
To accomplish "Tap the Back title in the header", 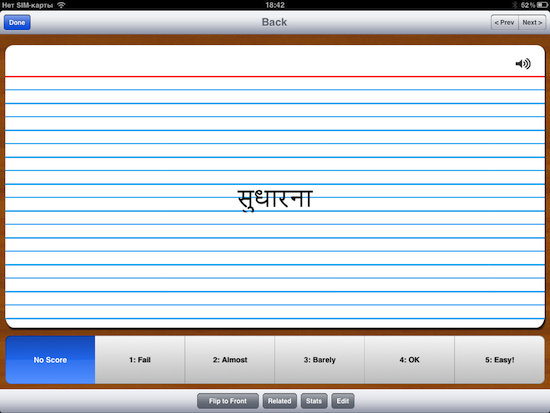I will click(274, 22).
